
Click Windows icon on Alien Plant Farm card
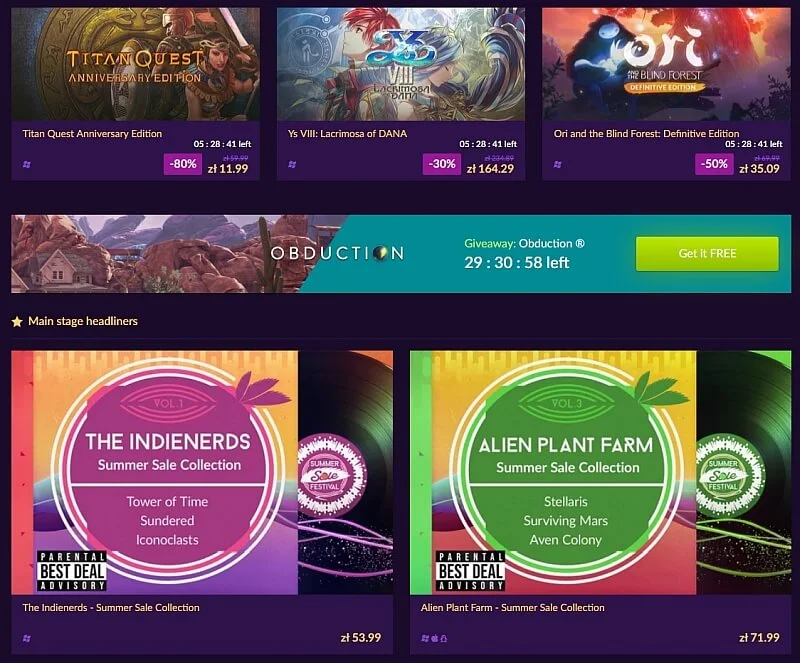click(425, 638)
